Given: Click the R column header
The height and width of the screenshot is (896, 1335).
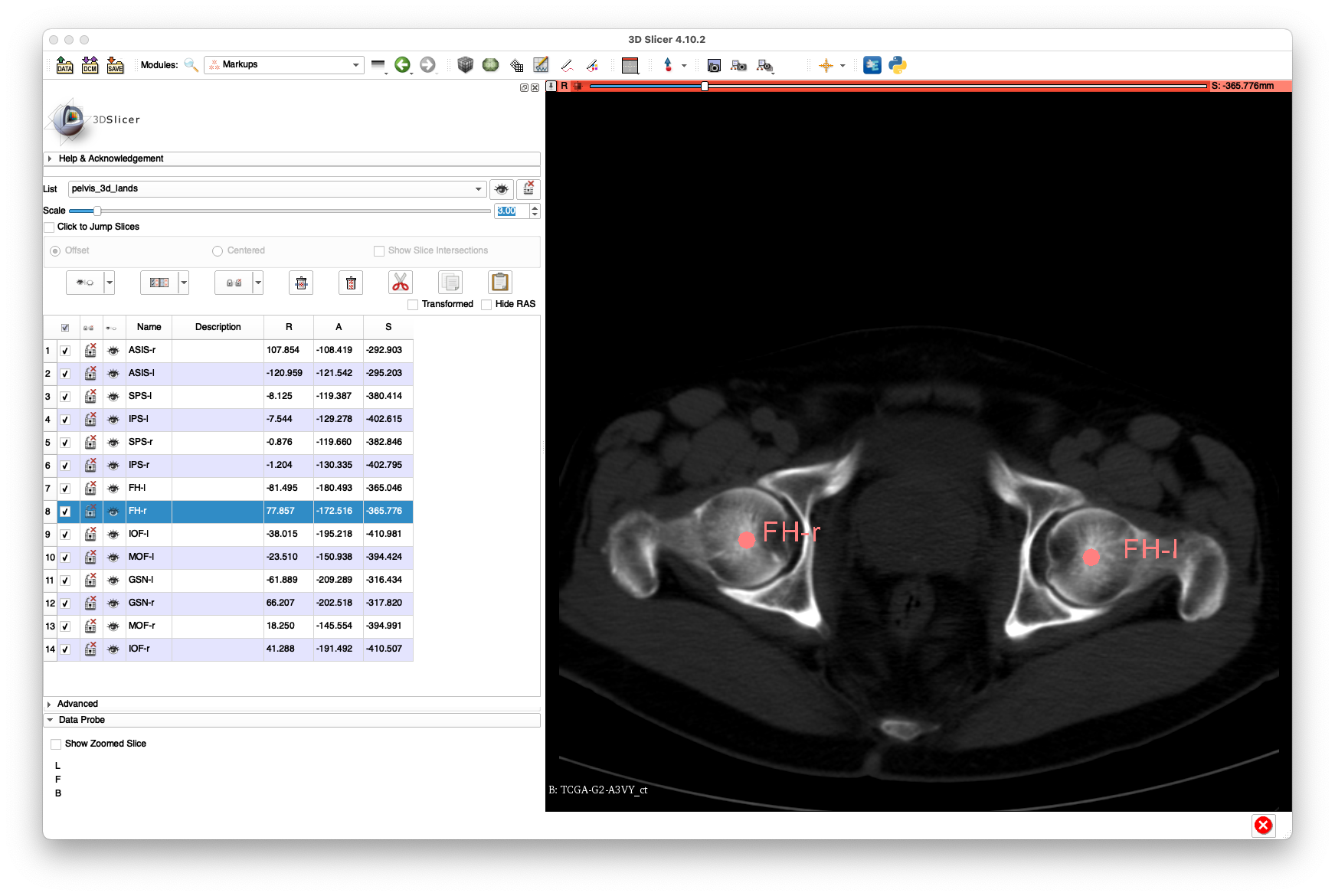Looking at the screenshot, I should pyautogui.click(x=289, y=327).
